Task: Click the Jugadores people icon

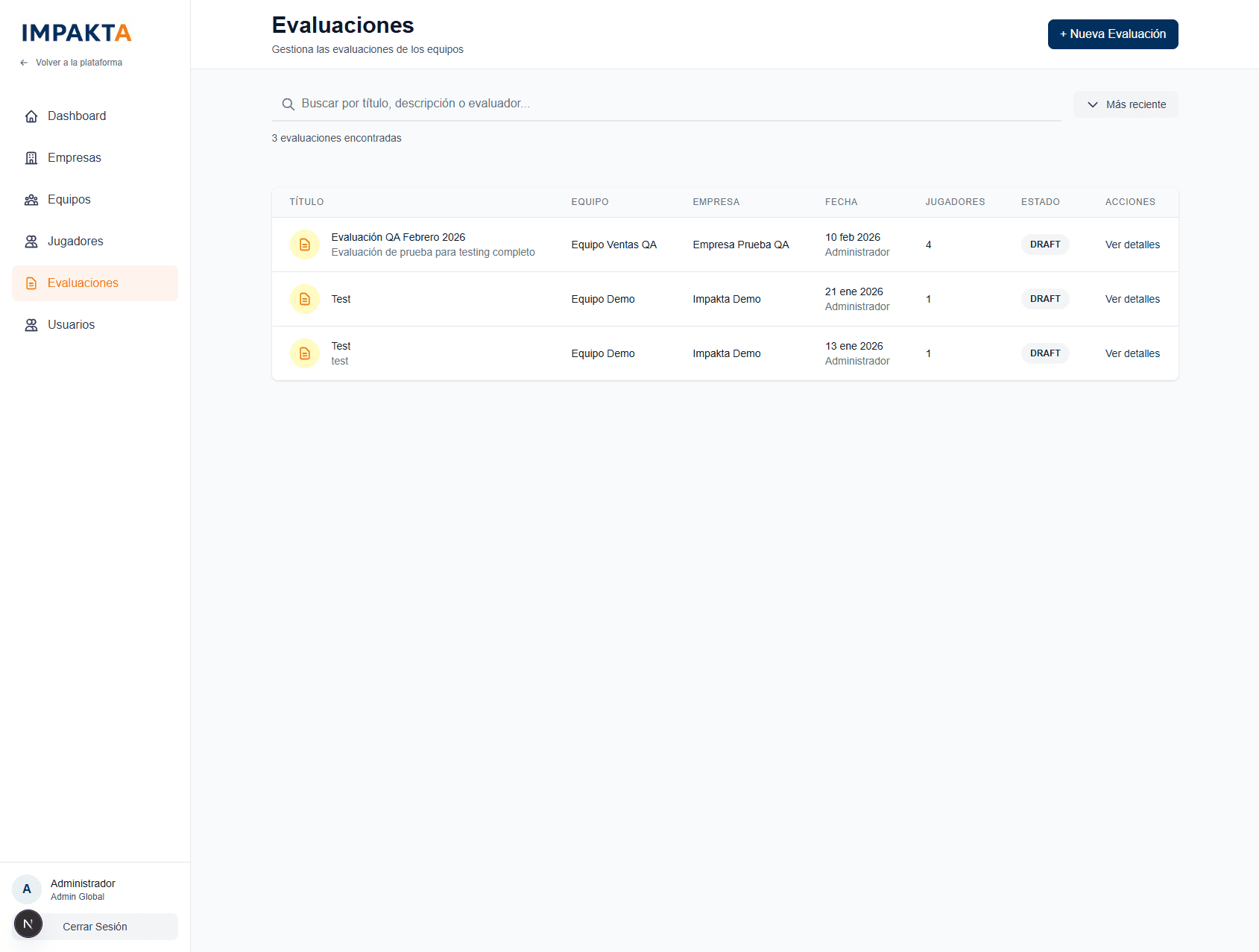Action: [x=31, y=242]
